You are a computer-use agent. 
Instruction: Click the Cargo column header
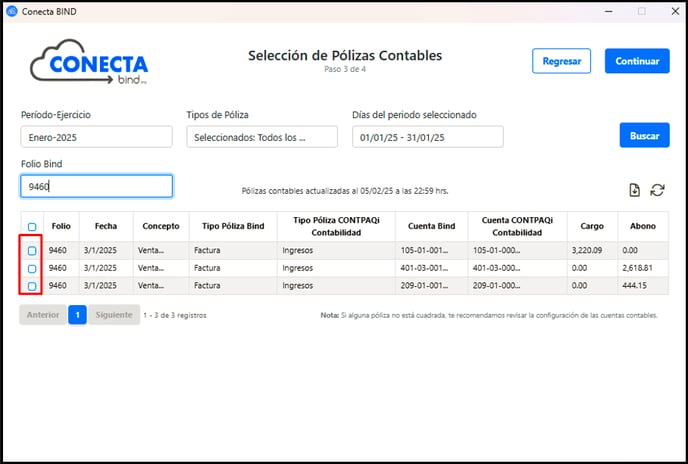pyautogui.click(x=592, y=226)
